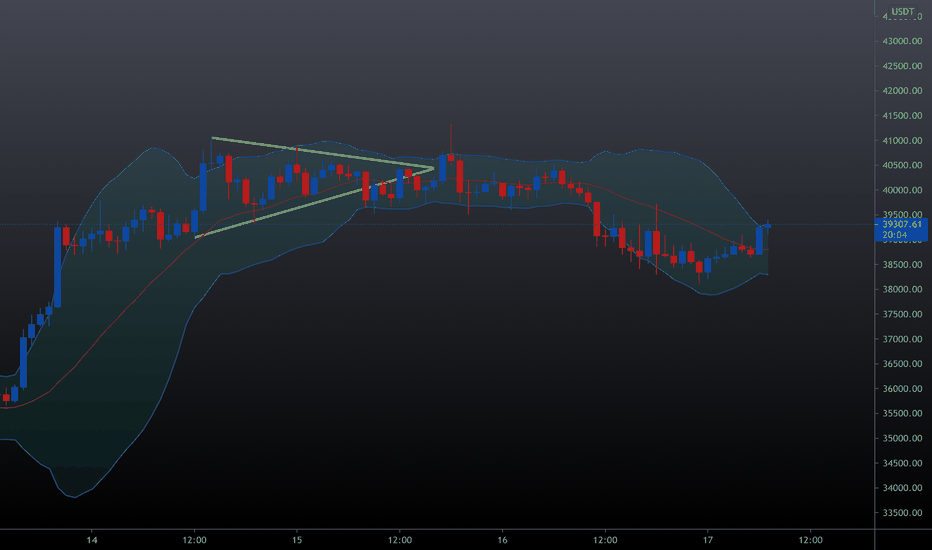The width and height of the screenshot is (932, 550).
Task: Click the 36000.00 price axis label
Action: 902,389
